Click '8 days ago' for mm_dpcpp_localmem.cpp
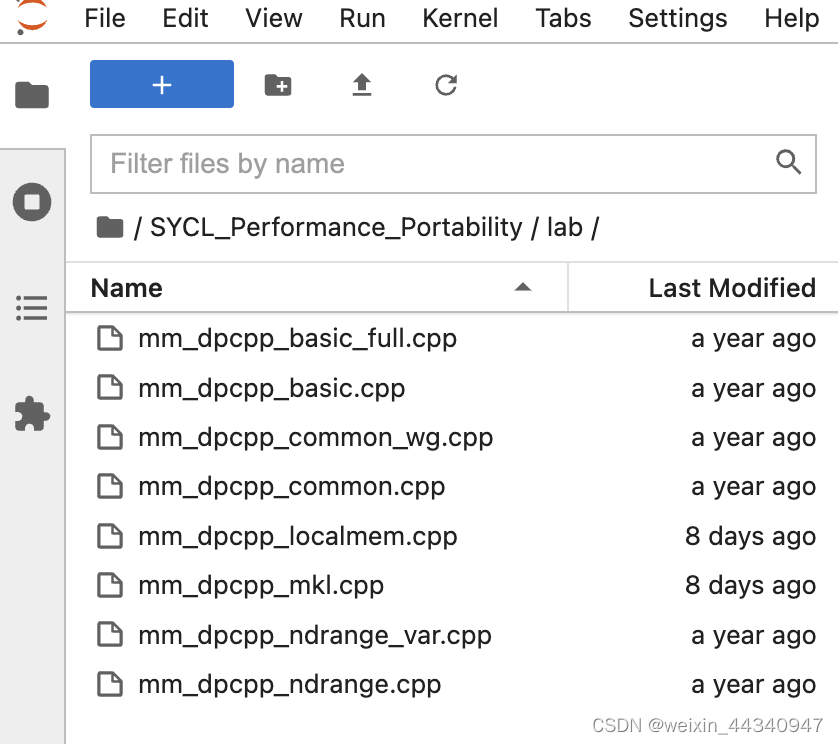Image resolution: width=838 pixels, height=744 pixels. coord(750,537)
